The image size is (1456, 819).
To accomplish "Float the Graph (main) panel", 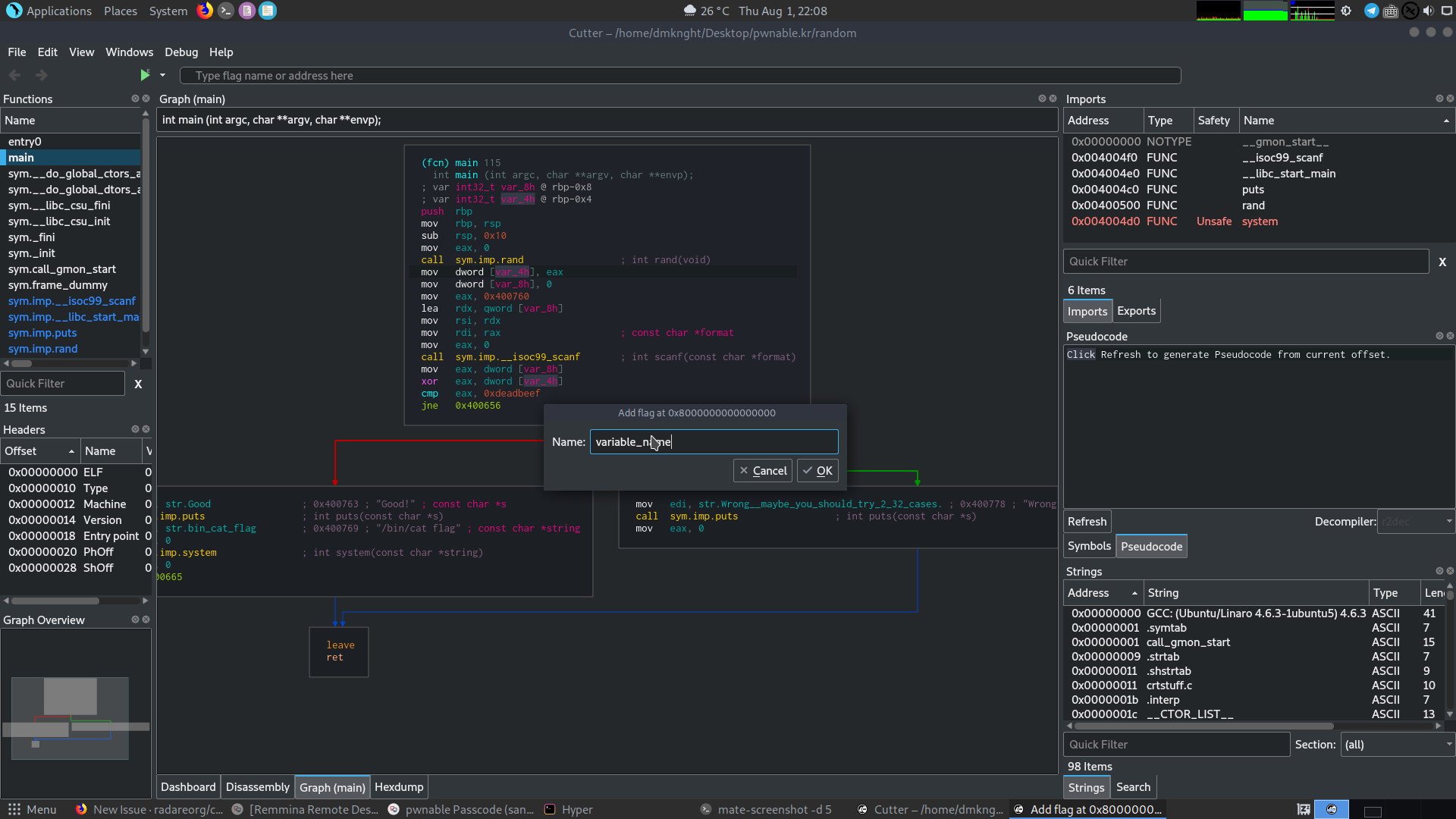I will [1042, 99].
